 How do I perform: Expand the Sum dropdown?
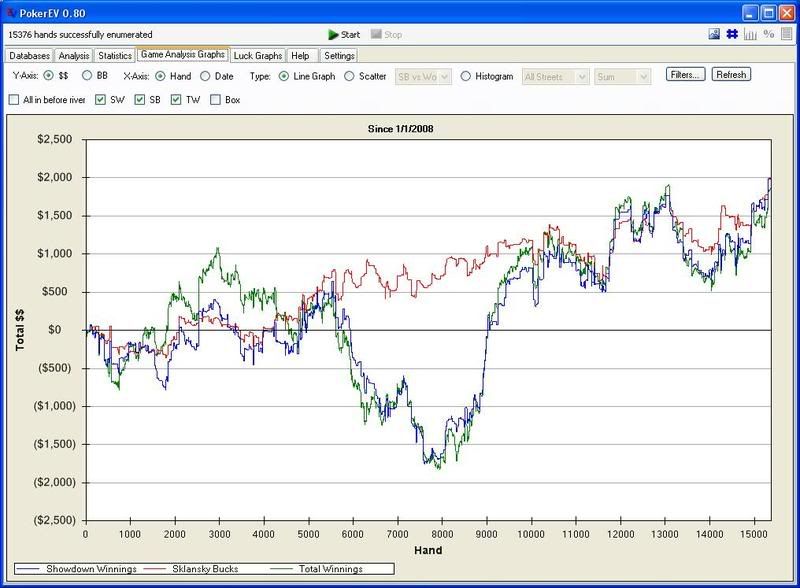(622, 76)
